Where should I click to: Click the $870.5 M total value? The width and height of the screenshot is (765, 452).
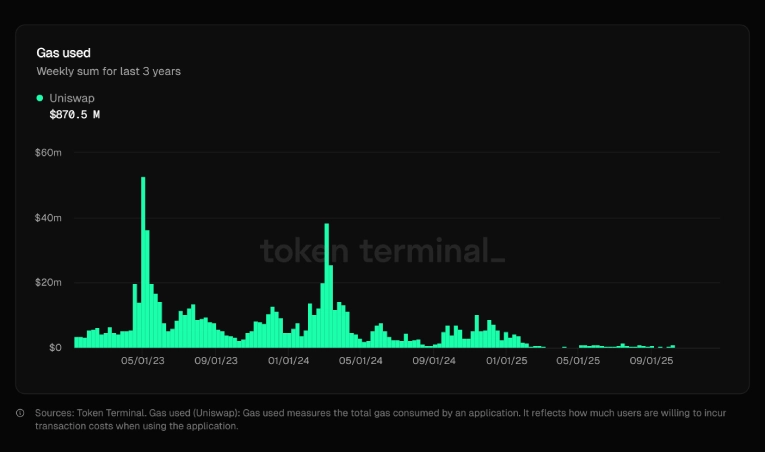click(x=75, y=115)
